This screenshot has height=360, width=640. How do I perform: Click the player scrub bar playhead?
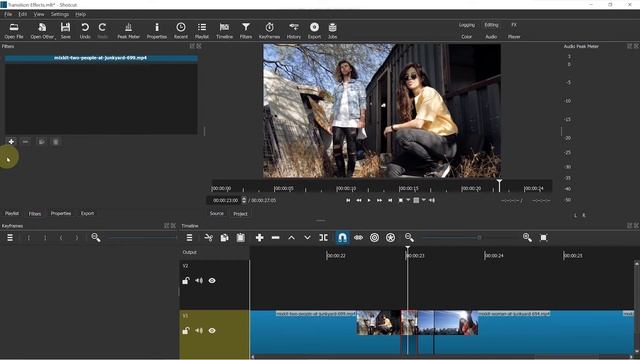(499, 185)
